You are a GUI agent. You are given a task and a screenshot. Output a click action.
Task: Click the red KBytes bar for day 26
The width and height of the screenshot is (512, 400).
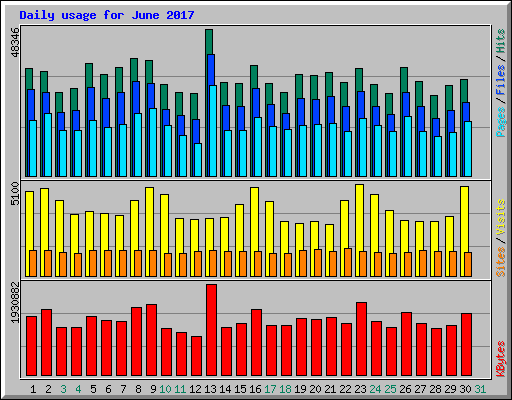coord(406,344)
